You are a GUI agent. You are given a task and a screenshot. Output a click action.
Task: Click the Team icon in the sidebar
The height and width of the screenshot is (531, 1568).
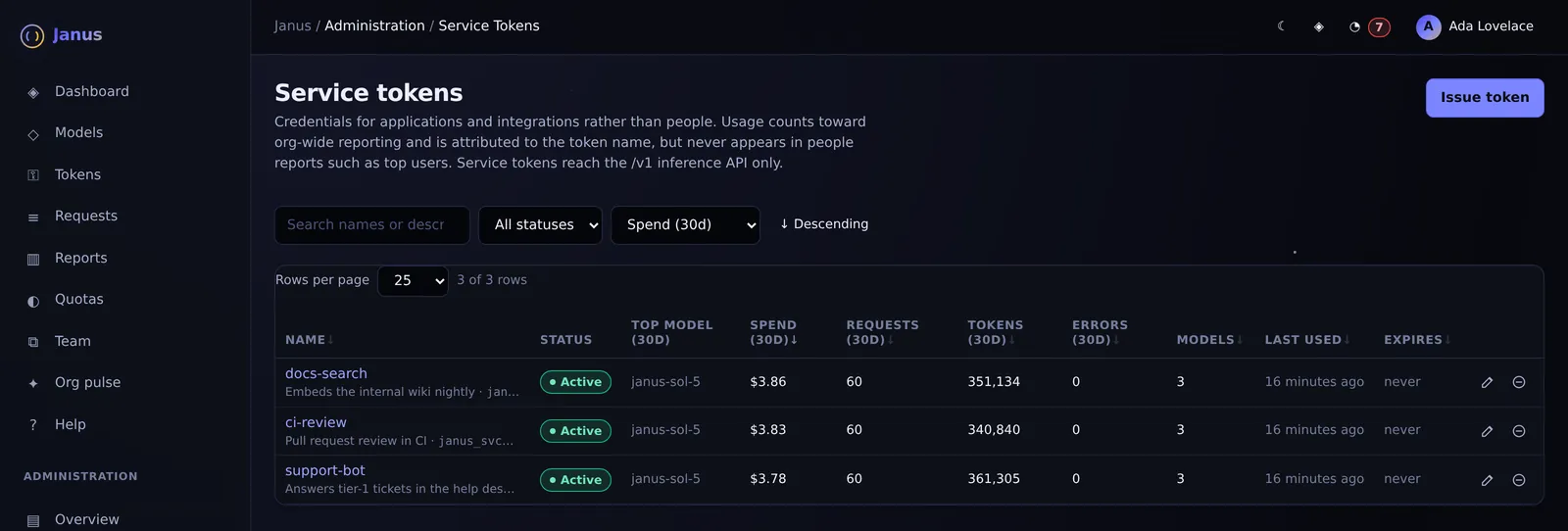33,343
